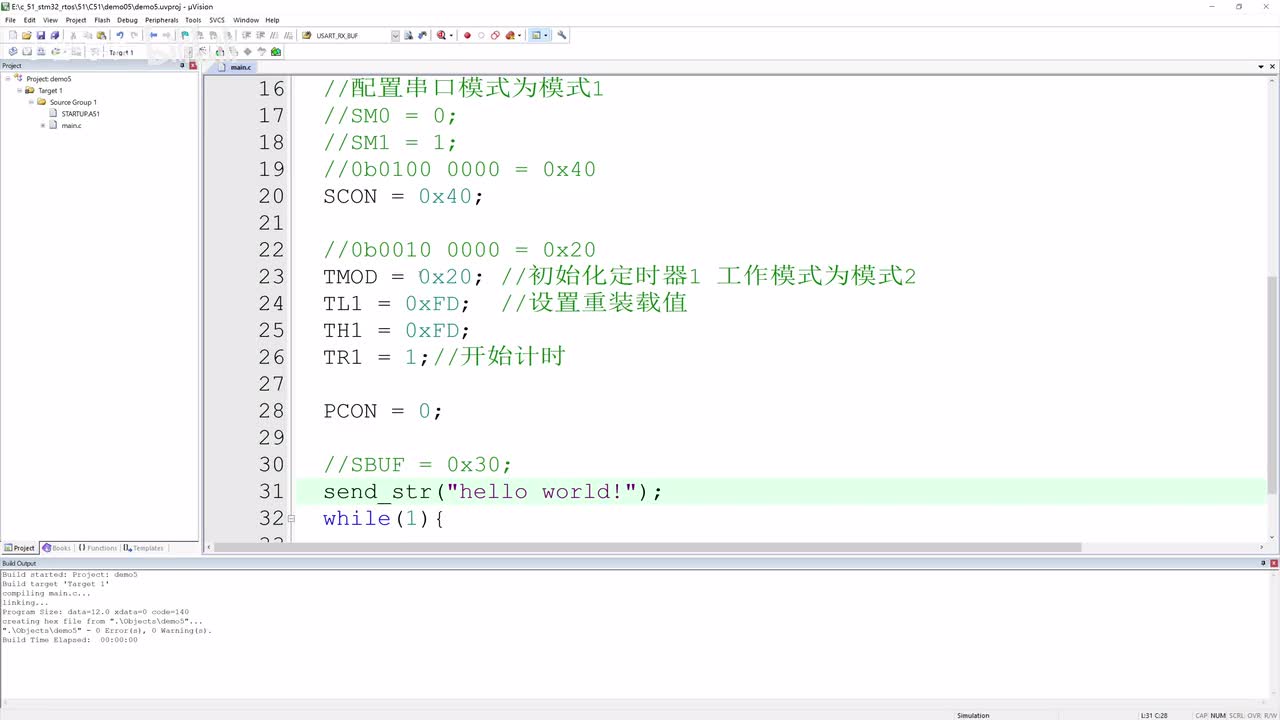Select the Project panel tab
The height and width of the screenshot is (720, 1280).
pos(20,548)
